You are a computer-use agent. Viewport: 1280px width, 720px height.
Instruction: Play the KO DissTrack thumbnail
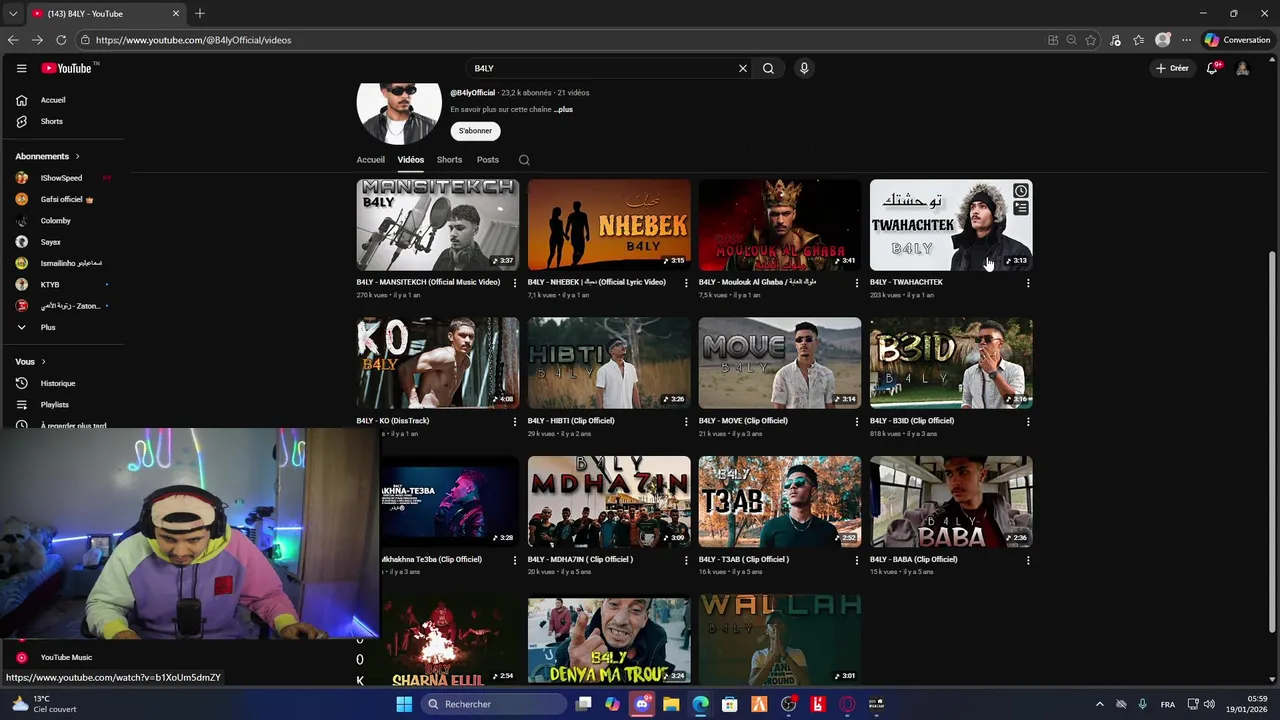pos(438,363)
